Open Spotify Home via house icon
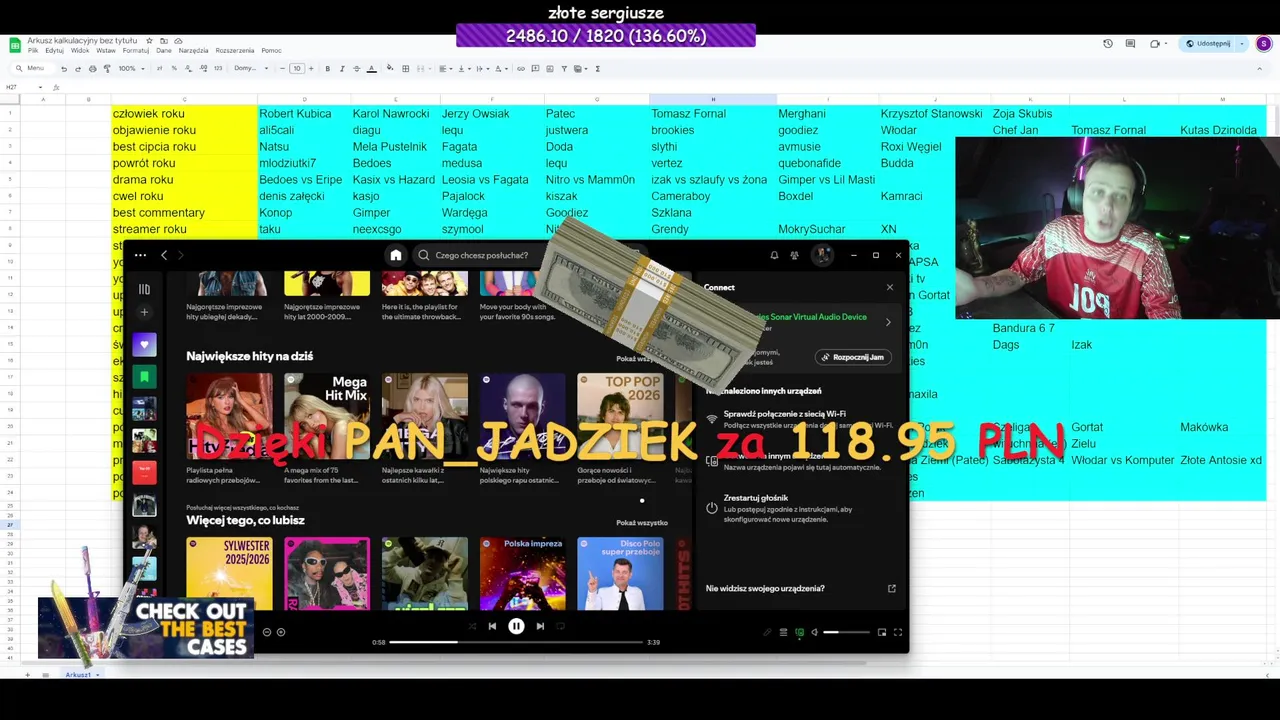Viewport: 1280px width, 720px height. (396, 255)
